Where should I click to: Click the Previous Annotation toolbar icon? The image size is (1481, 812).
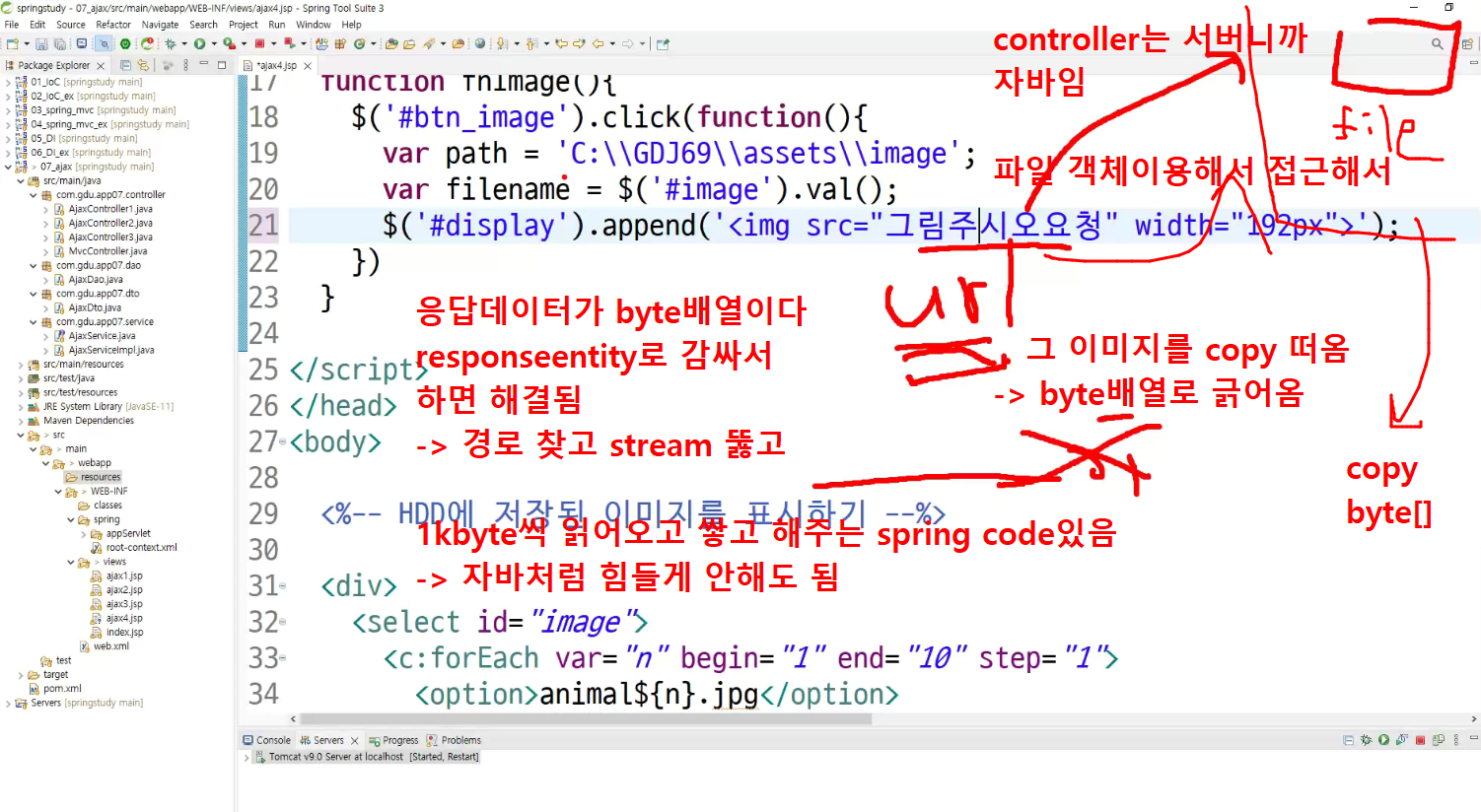[530, 43]
